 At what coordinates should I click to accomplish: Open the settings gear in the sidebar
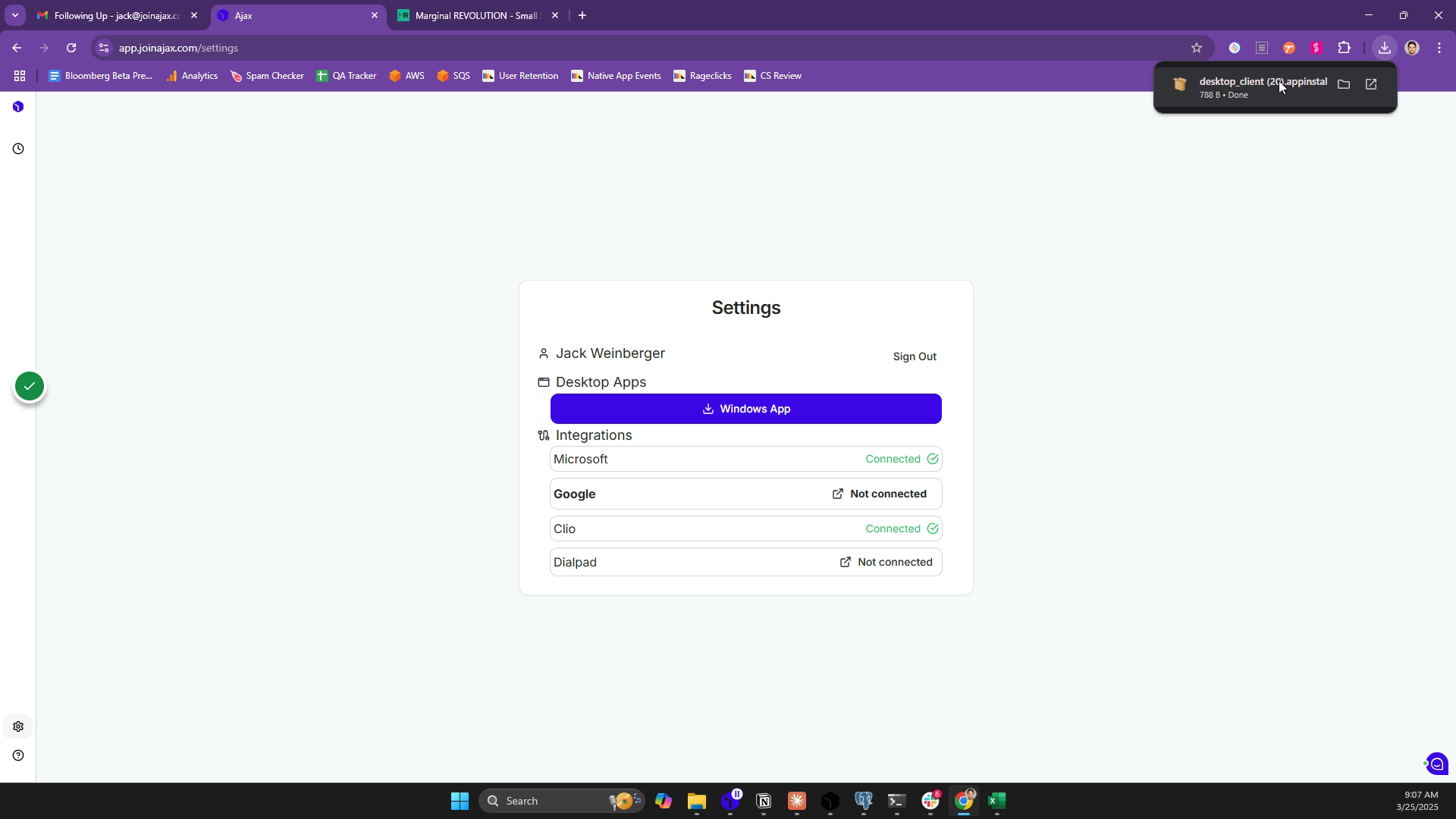18,726
